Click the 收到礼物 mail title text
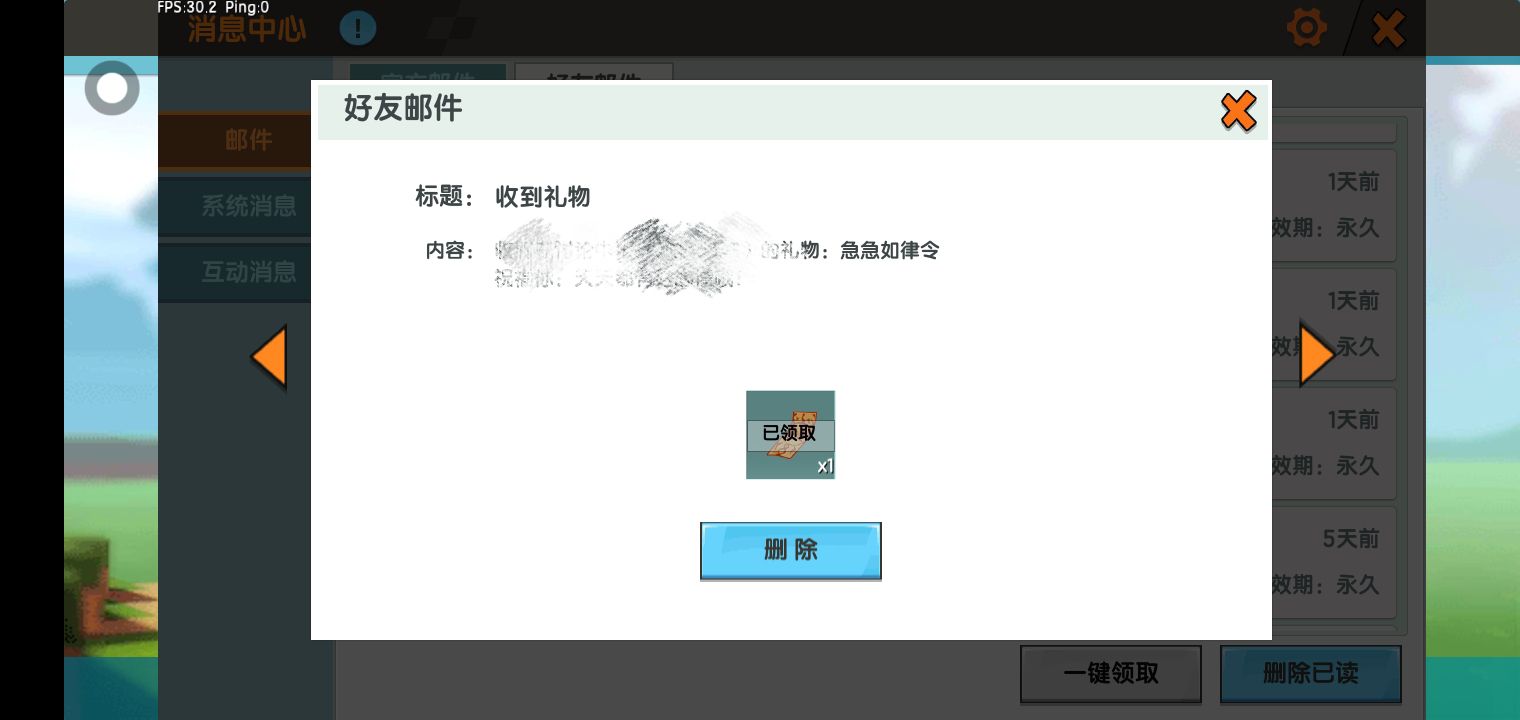The image size is (1520, 720). 542,197
